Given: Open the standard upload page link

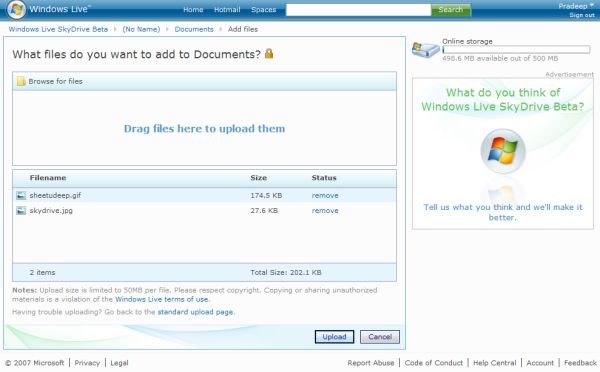Looking at the screenshot, I should [196, 312].
